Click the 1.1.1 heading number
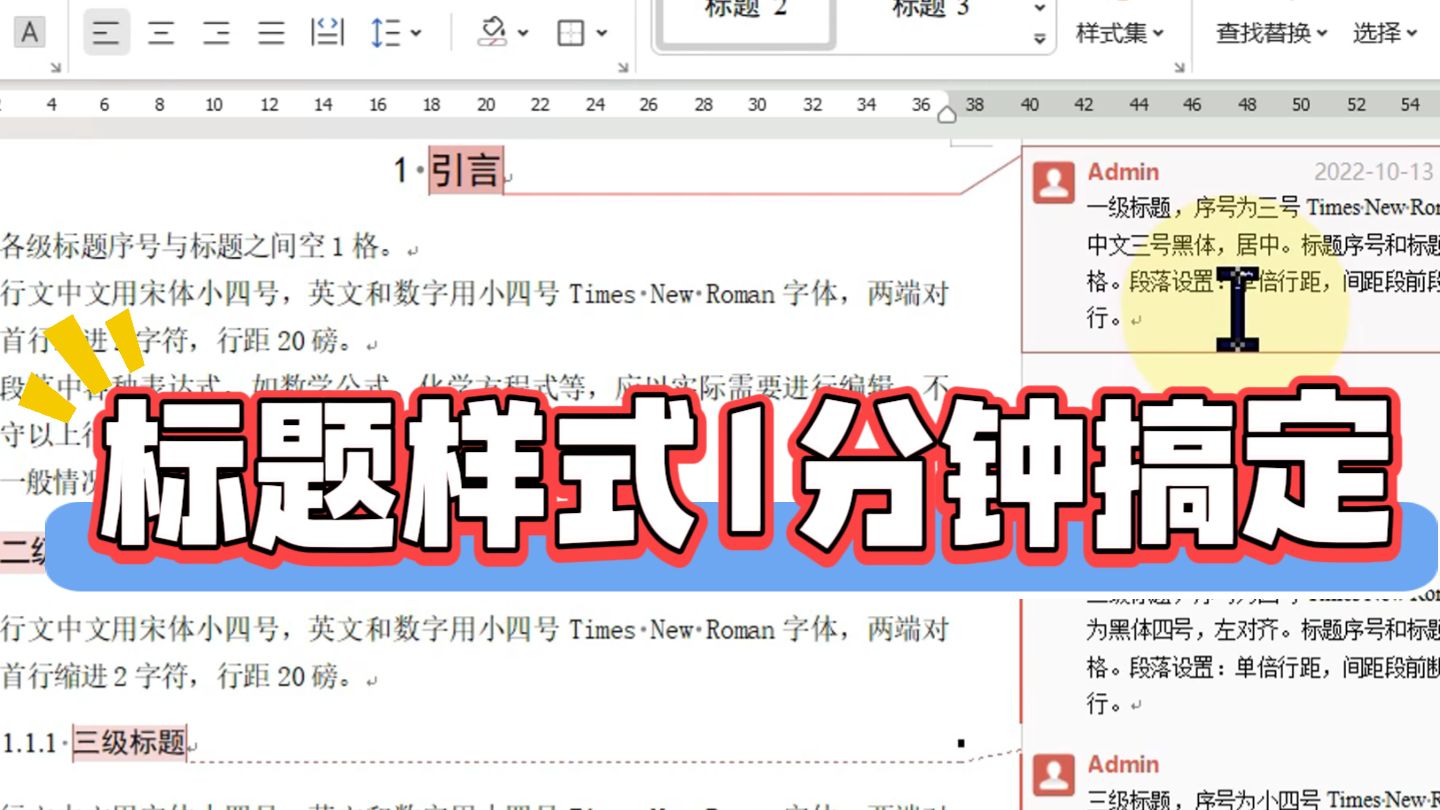The height and width of the screenshot is (810, 1440). coord(29,743)
